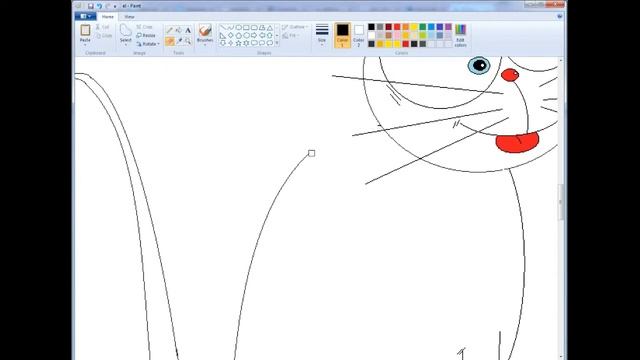
Task: Select the Eraser tool
Action: tap(169, 41)
